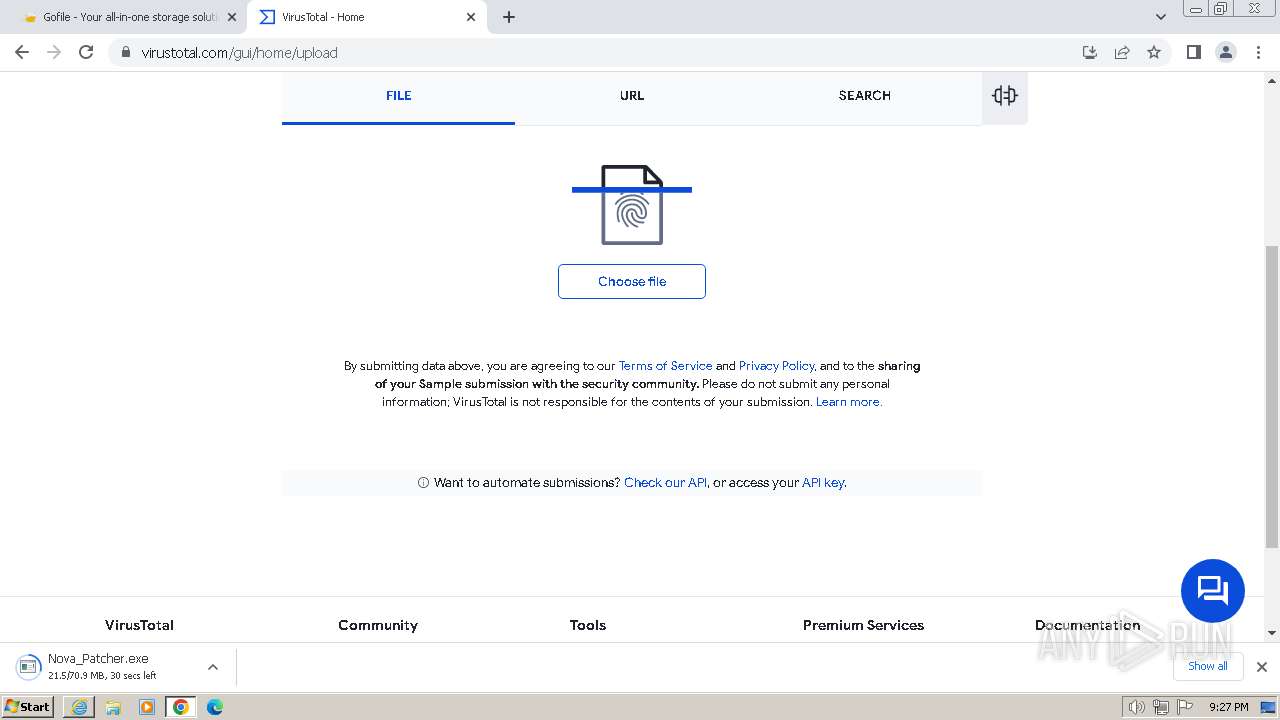
Task: Open the Terms of Service link
Action: (665, 366)
